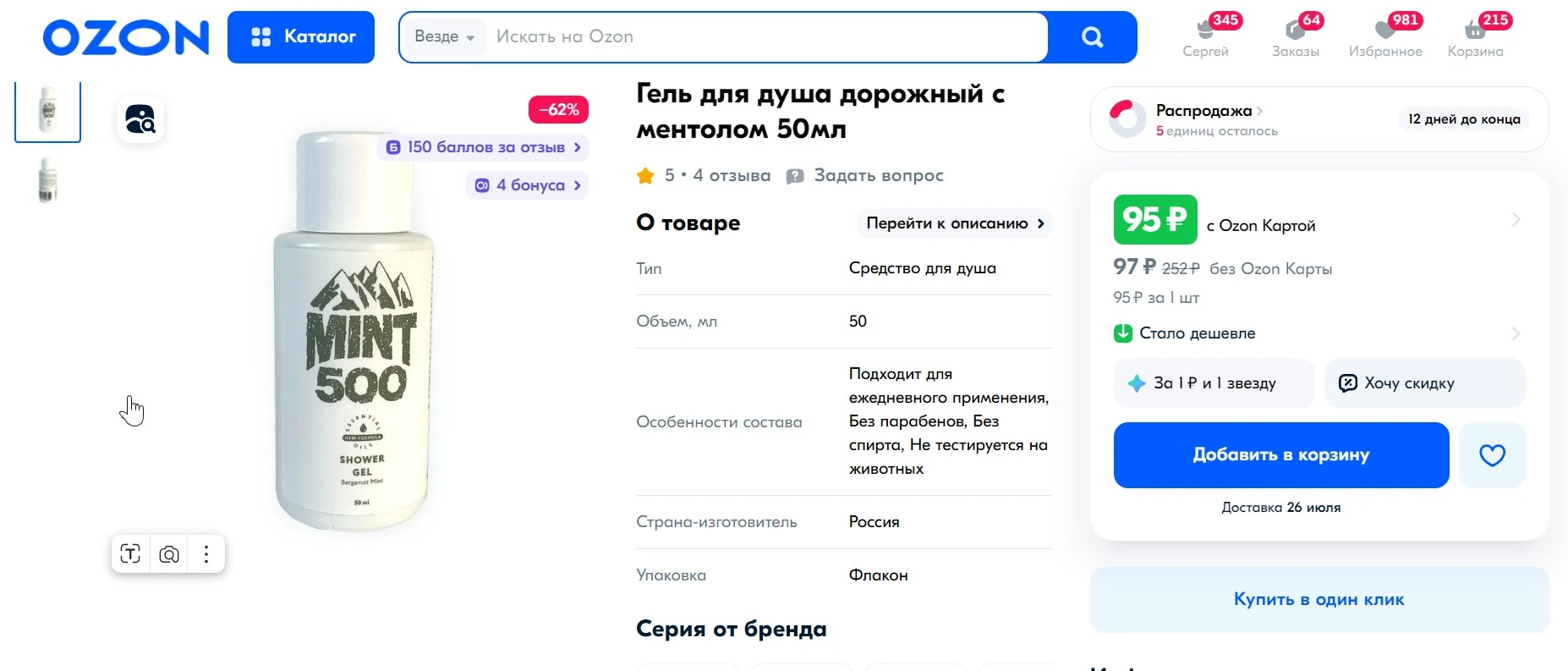Click the crossed-out 252 ₽ old price
This screenshot has height=671, width=1568.
1181,269
